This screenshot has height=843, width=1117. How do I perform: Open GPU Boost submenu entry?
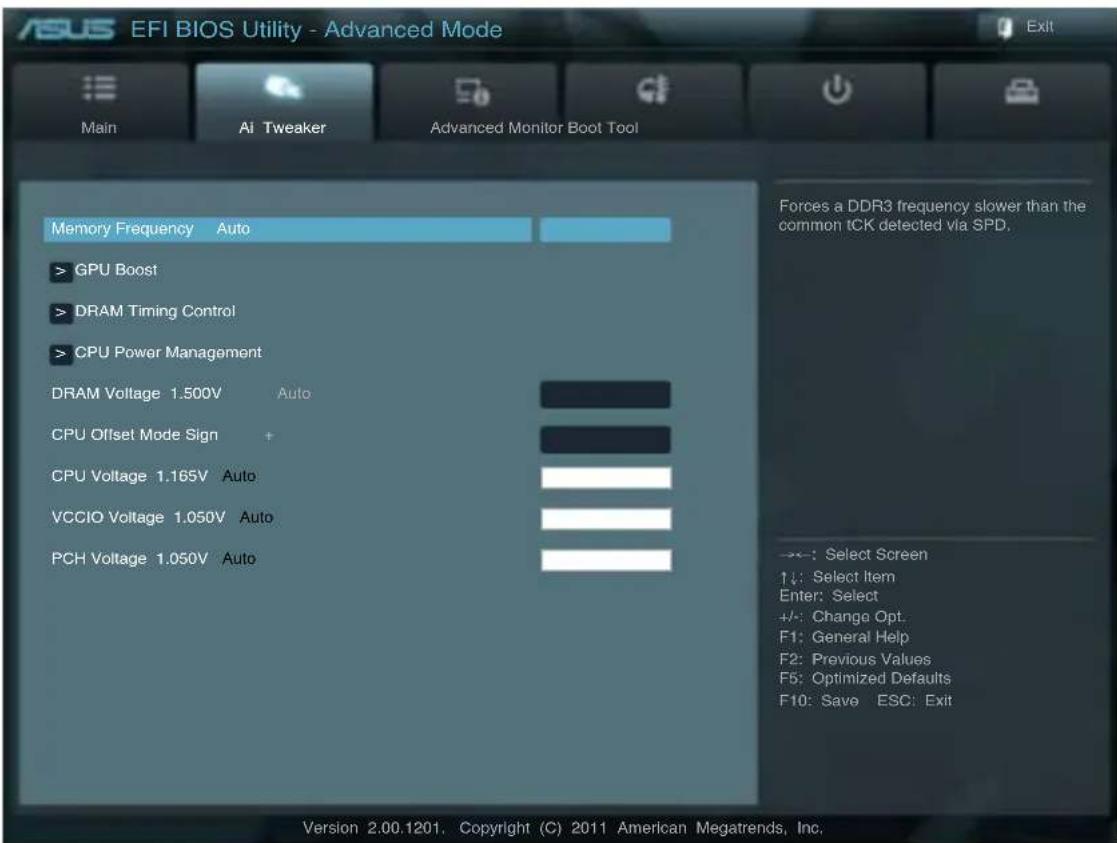click(116, 270)
